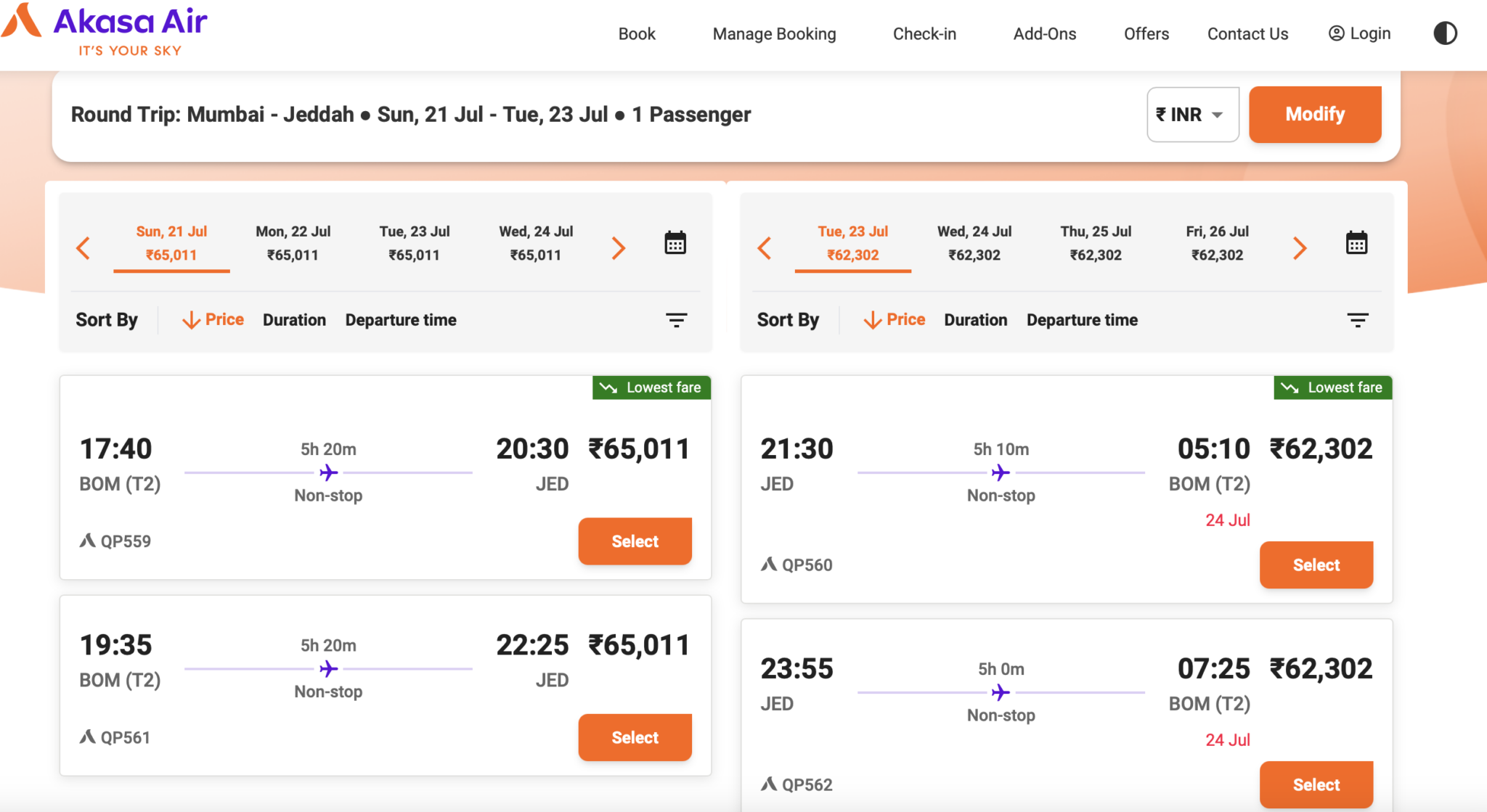Click the filter icon for outbound flights
The width and height of the screenshot is (1487, 812).
tap(676, 319)
